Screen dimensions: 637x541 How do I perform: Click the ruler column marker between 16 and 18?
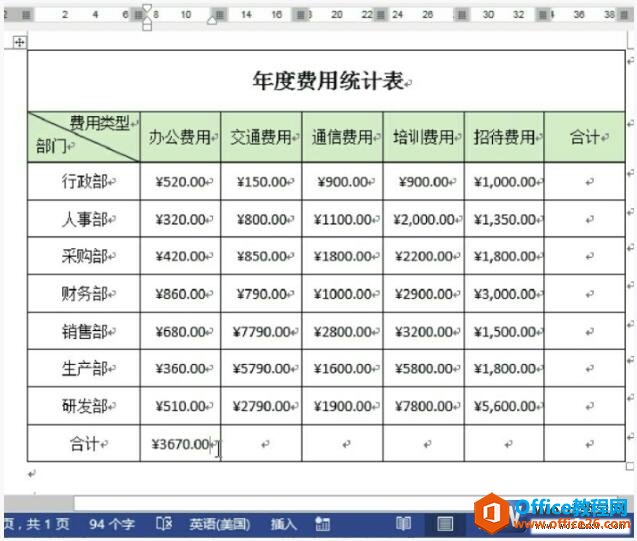[300, 15]
